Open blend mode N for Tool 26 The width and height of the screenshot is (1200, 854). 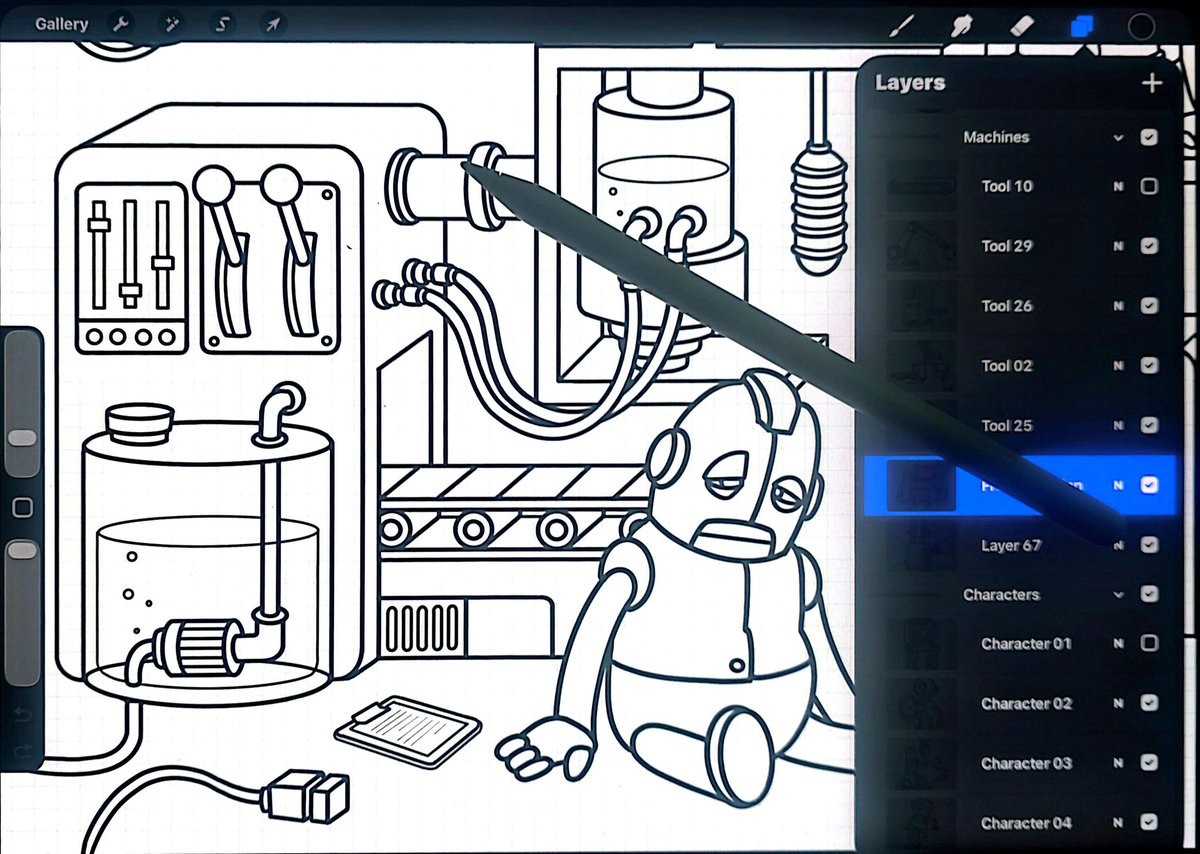1118,306
